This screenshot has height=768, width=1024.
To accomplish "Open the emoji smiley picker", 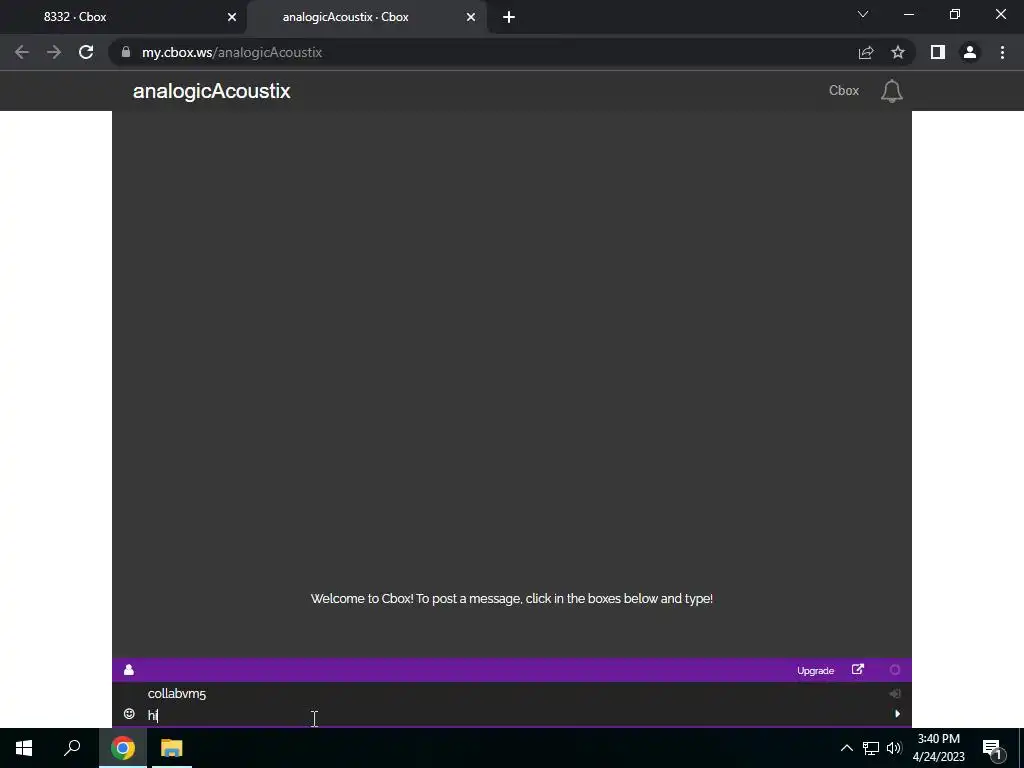I will coord(129,714).
